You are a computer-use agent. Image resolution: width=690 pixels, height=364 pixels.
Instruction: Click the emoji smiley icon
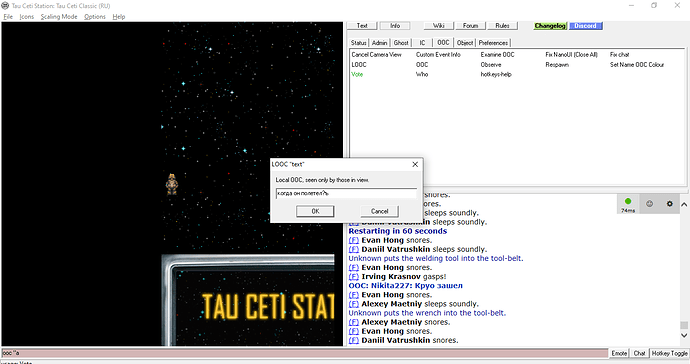tap(649, 204)
